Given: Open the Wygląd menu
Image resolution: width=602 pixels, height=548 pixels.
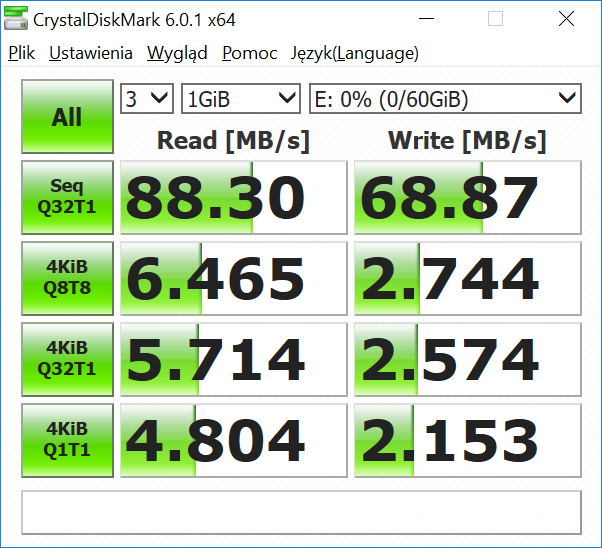Looking at the screenshot, I should click(x=177, y=53).
